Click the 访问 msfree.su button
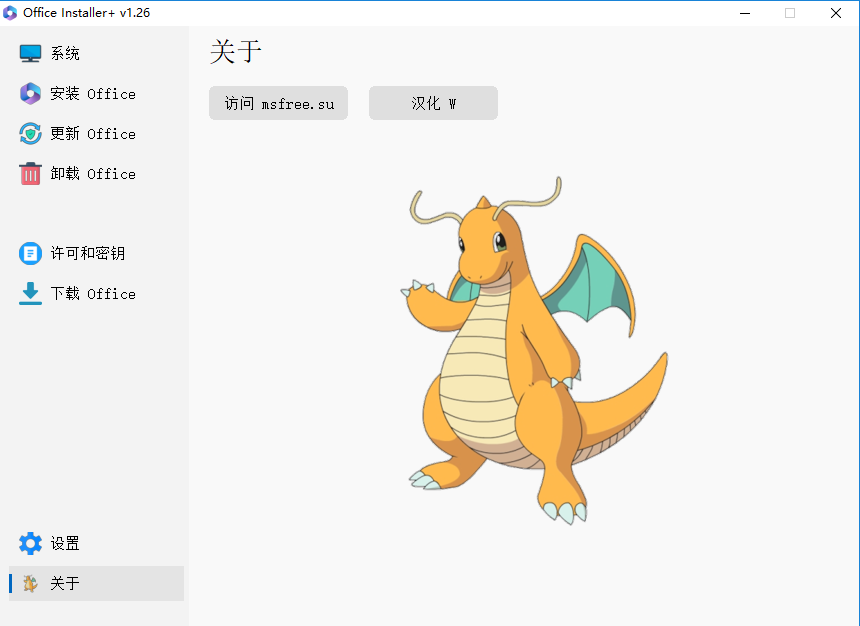This screenshot has height=626, width=860. (x=278, y=102)
